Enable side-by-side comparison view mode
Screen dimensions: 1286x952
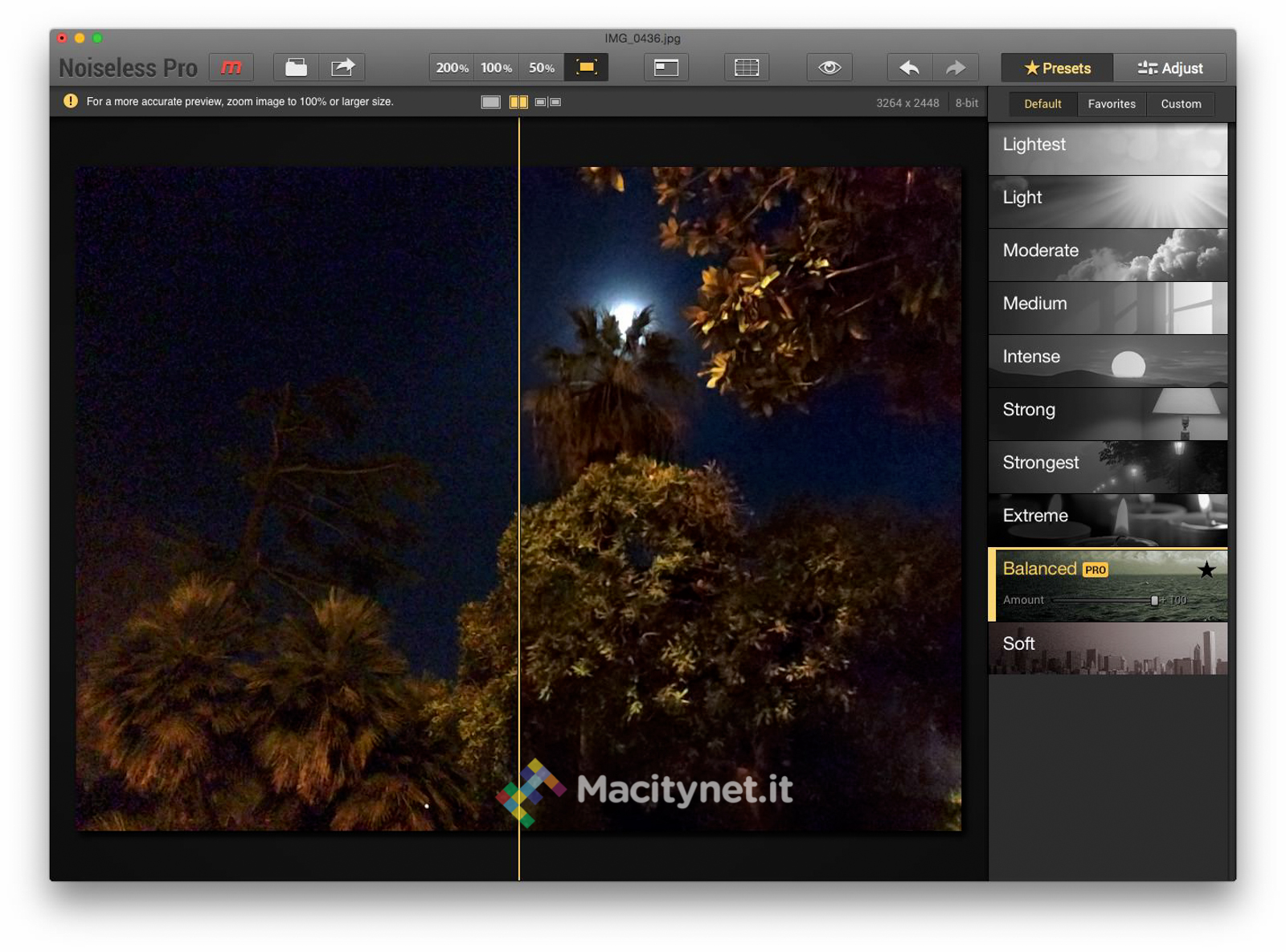pyautogui.click(x=548, y=102)
